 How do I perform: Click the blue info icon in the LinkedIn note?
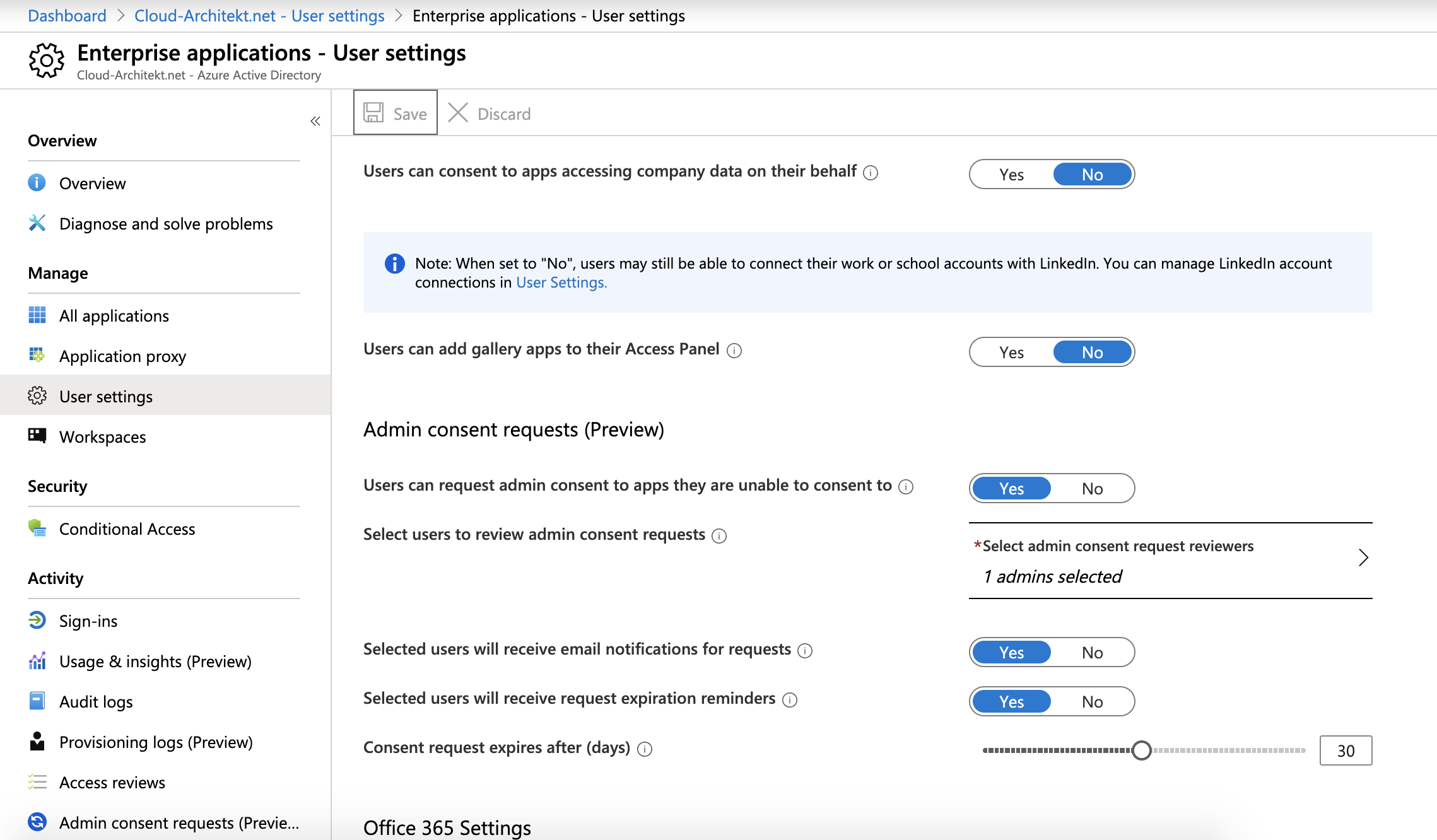click(395, 264)
